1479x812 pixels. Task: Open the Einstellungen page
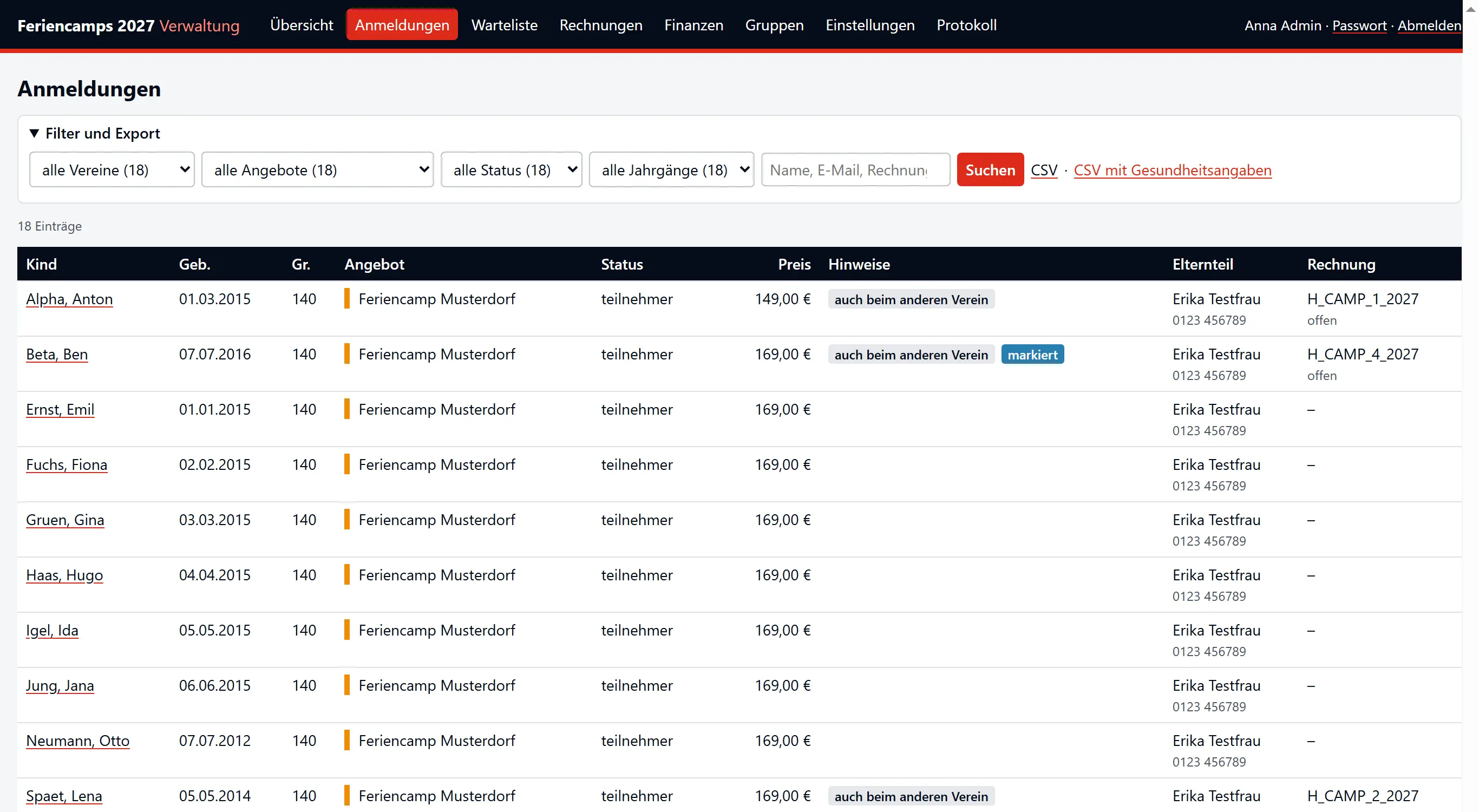pos(870,25)
